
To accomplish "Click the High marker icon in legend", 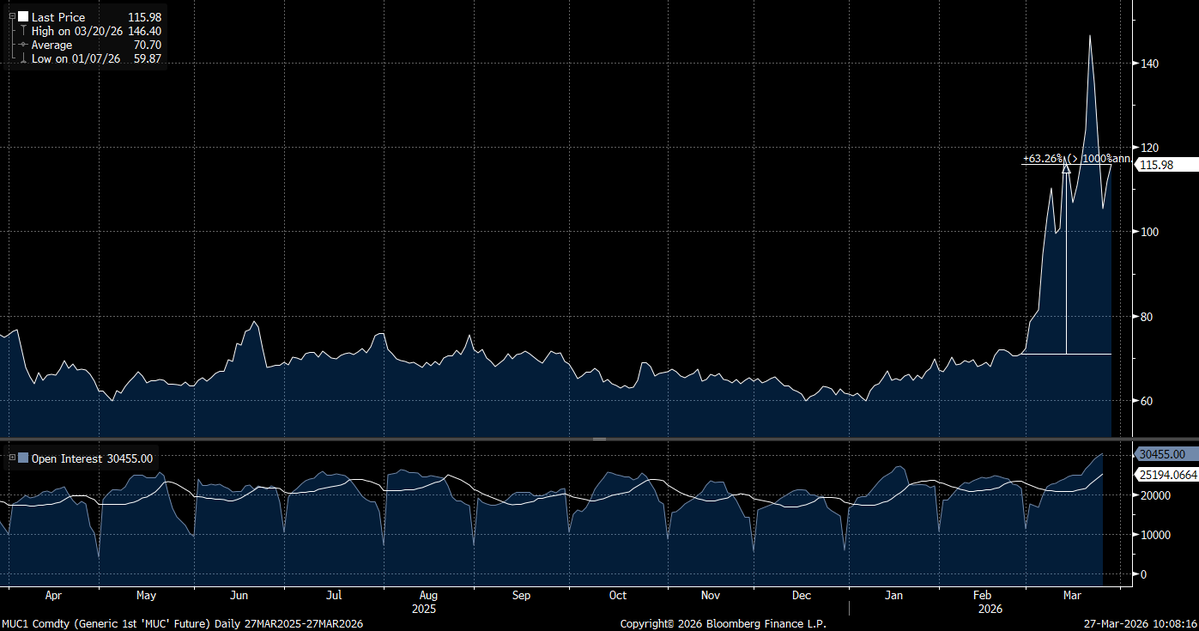I will point(24,31).
